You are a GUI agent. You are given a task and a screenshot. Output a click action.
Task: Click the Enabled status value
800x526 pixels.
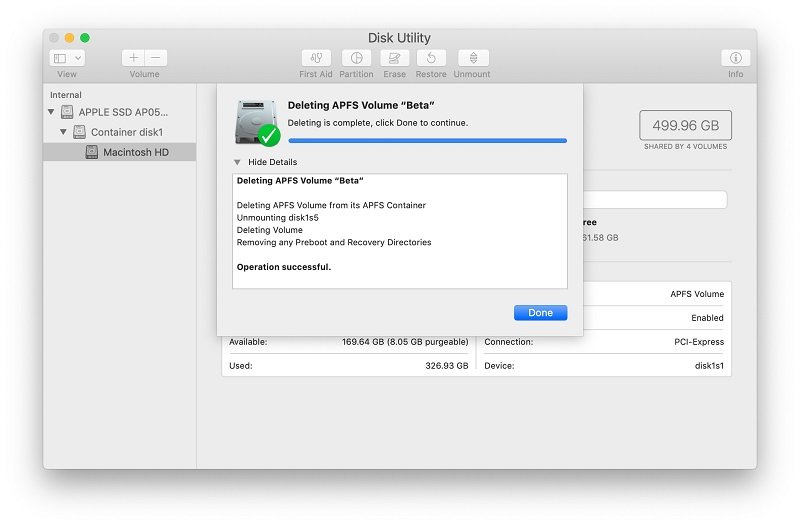pos(707,318)
